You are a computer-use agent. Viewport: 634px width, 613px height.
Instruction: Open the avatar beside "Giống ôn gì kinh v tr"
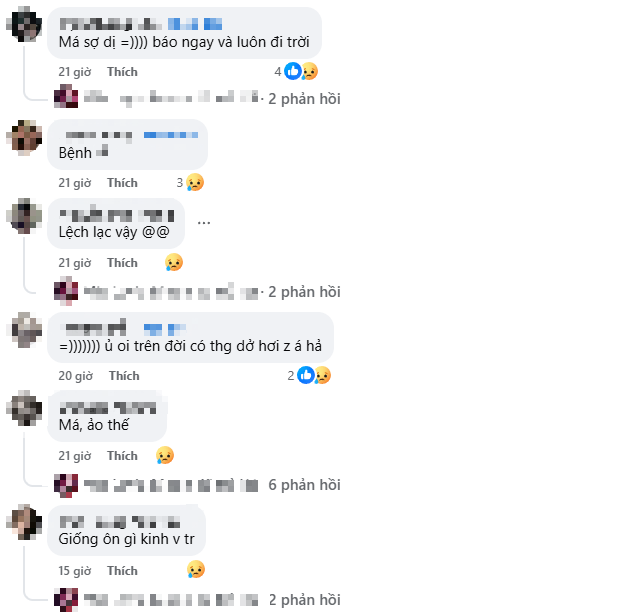(x=24, y=522)
